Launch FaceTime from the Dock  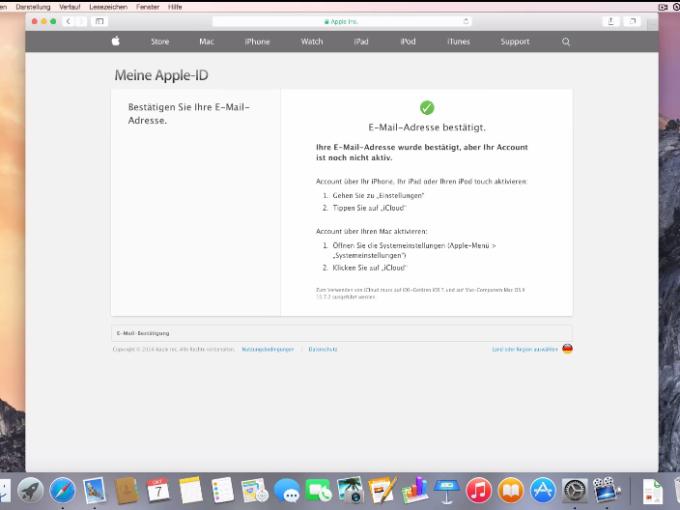coord(318,490)
